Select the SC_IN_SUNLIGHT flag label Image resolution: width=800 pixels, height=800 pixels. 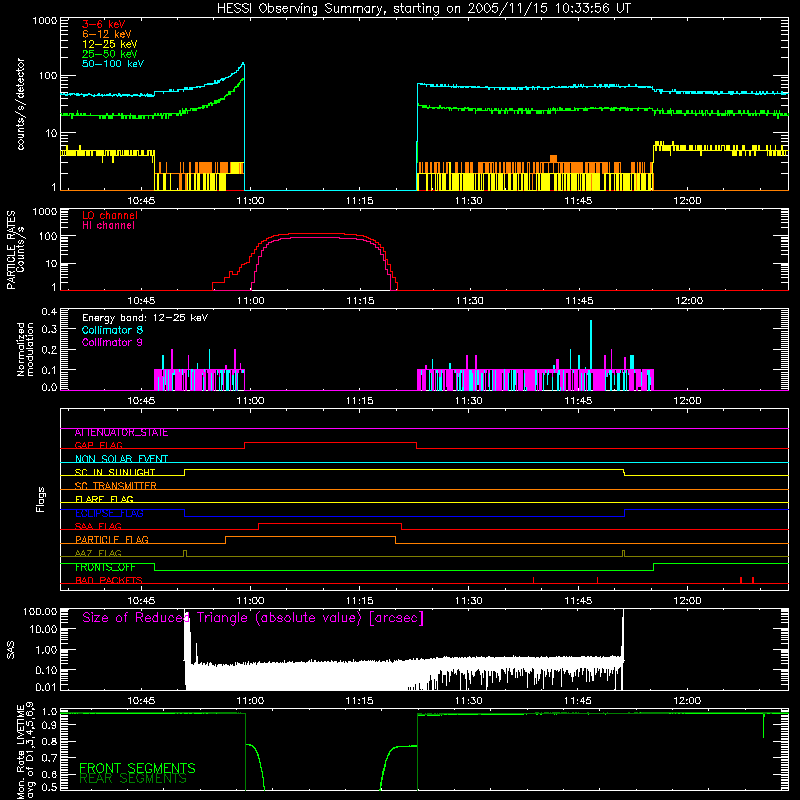(x=115, y=472)
